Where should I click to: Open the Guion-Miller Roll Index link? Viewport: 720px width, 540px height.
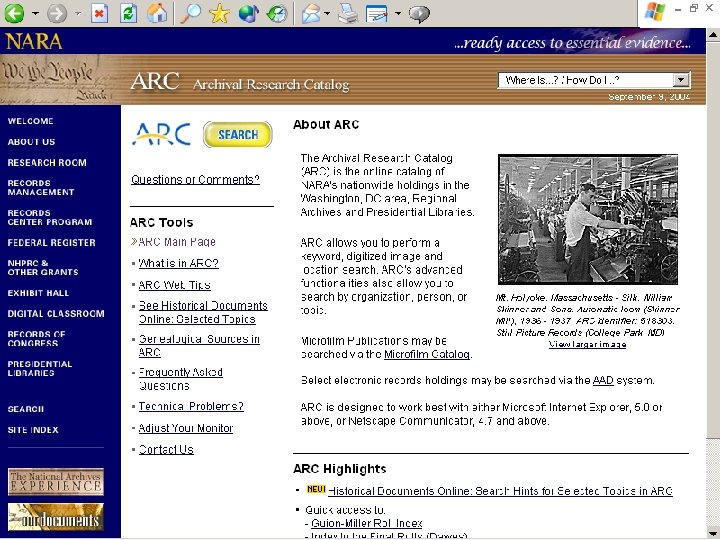click(x=366, y=523)
